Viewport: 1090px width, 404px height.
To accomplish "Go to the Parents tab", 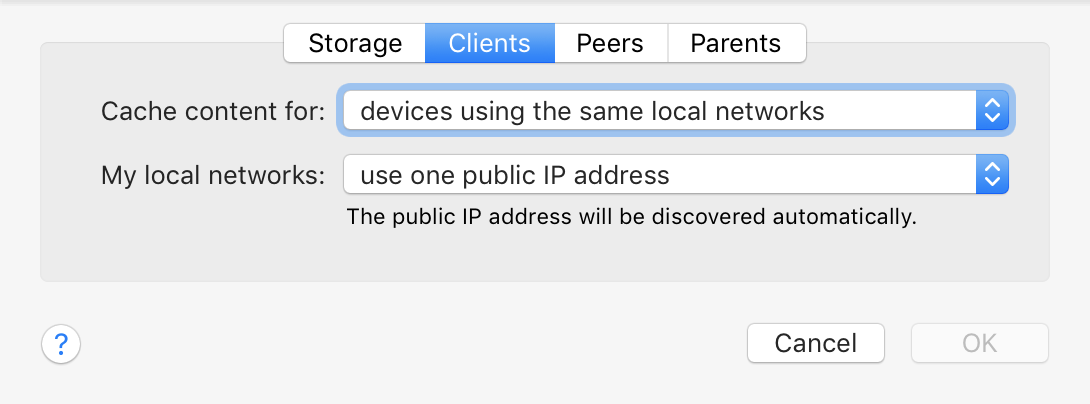I will pos(736,43).
